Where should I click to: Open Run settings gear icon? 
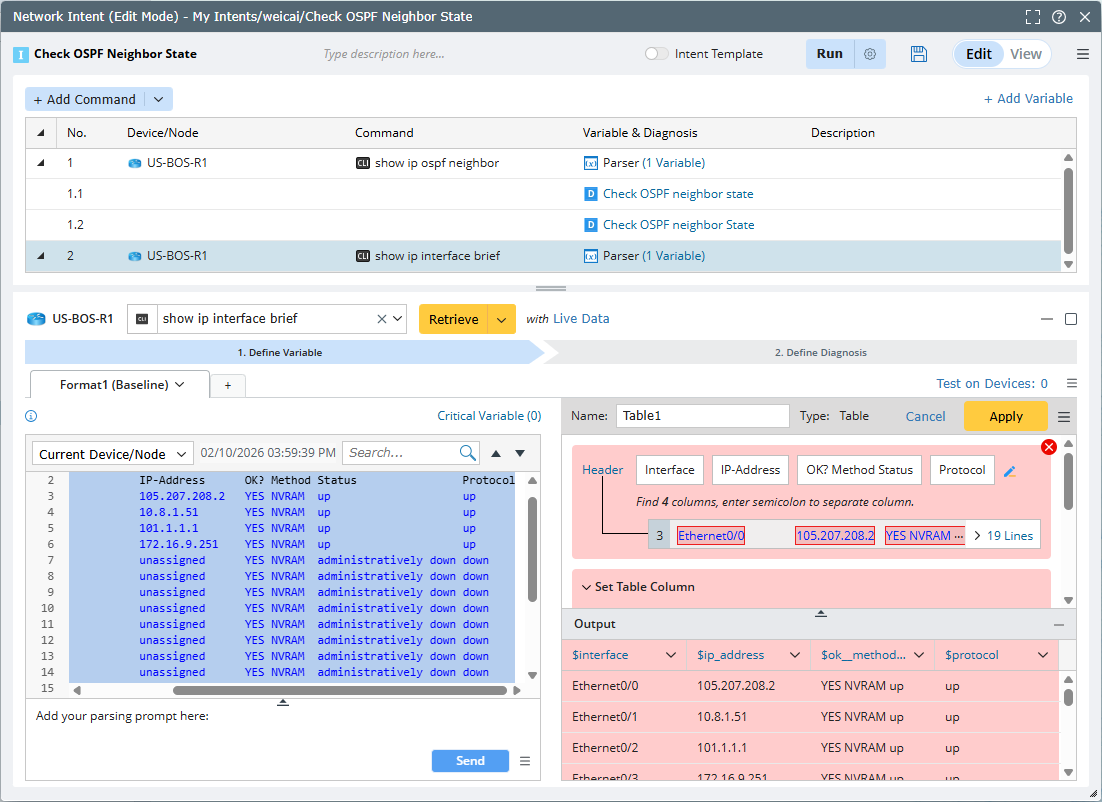coord(870,54)
